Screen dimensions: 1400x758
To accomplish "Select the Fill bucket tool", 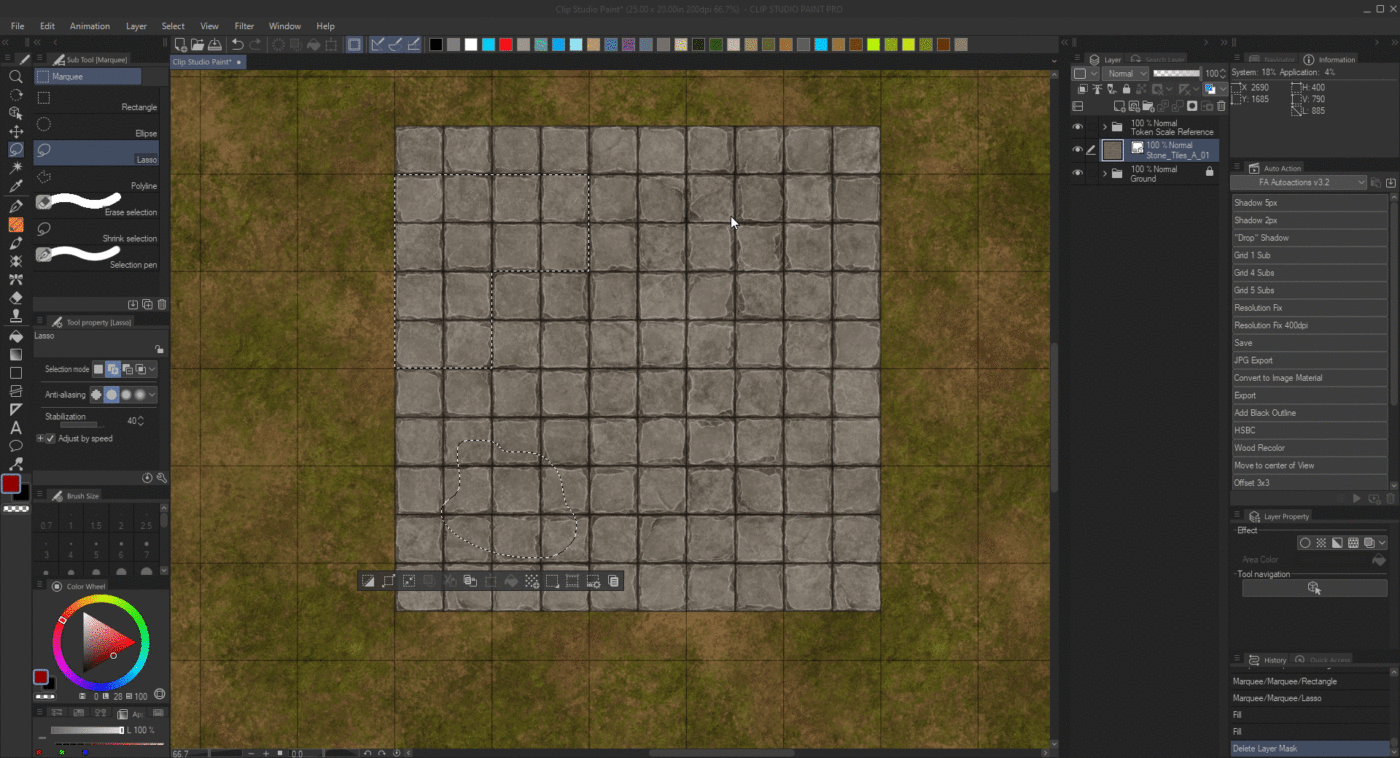I will (16, 336).
